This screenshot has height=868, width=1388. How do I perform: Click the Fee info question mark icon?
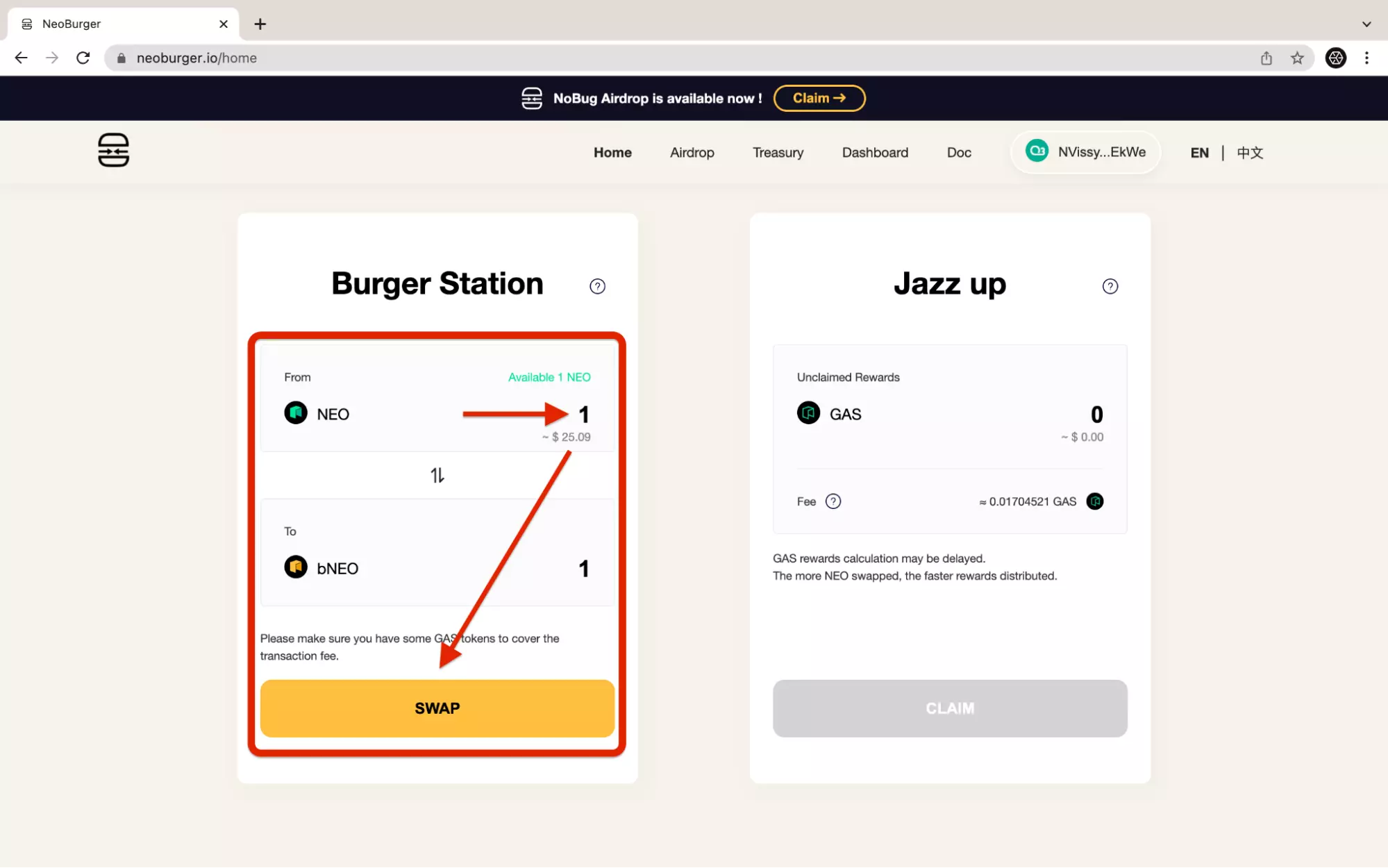coord(833,501)
